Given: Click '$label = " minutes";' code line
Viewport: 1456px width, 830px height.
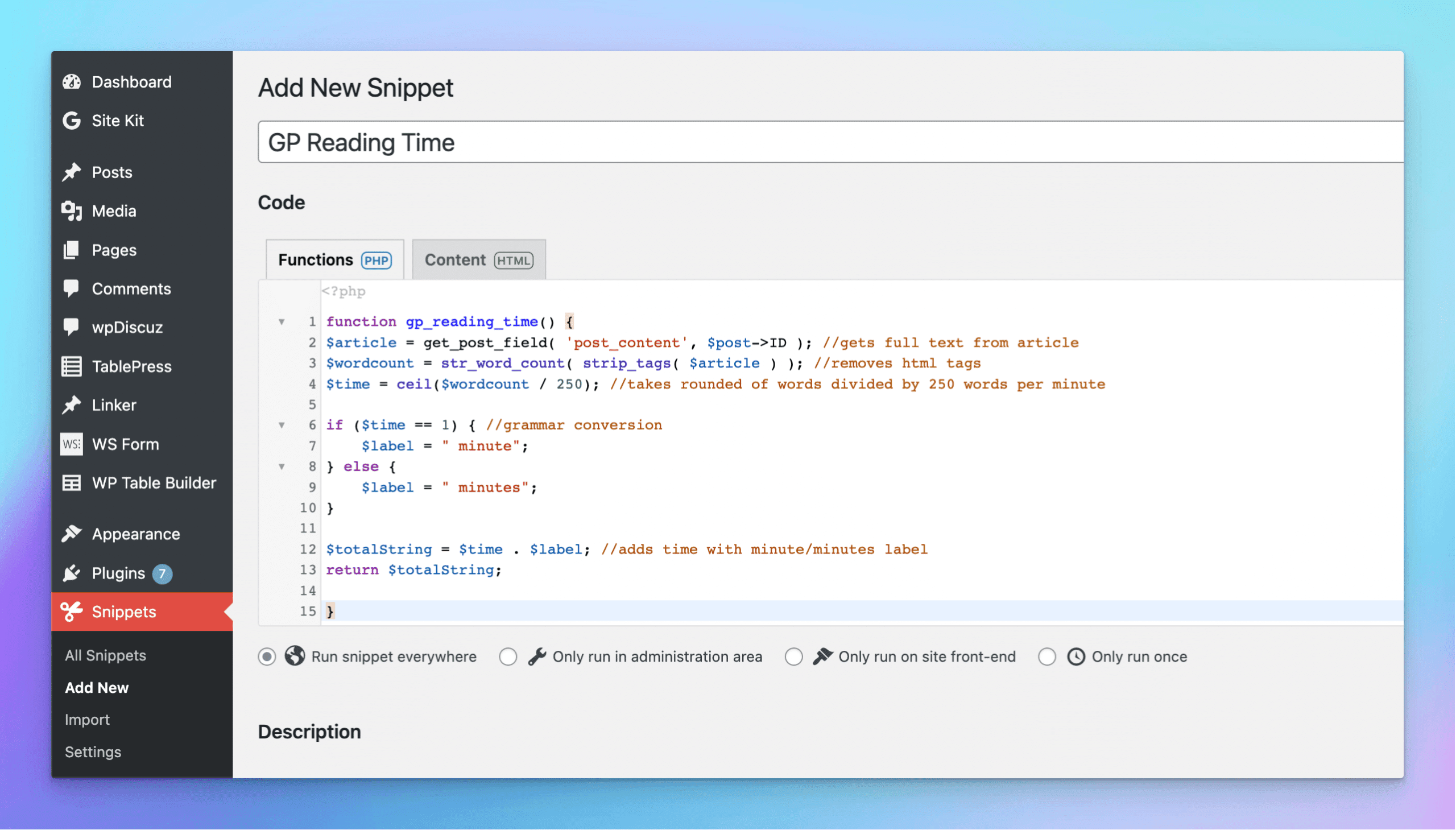Looking at the screenshot, I should click(450, 488).
